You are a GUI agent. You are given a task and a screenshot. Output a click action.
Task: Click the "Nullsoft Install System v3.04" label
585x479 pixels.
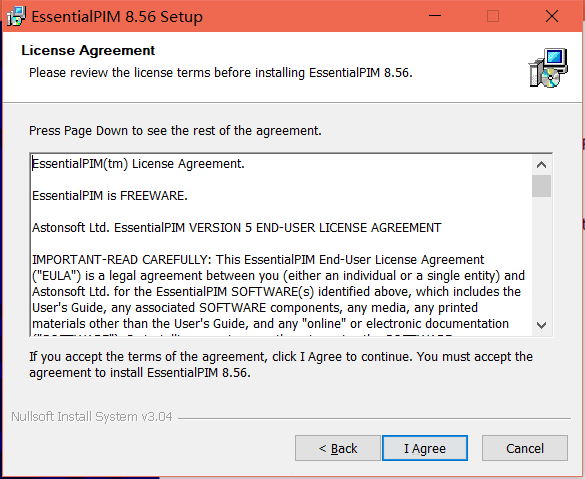coord(92,416)
